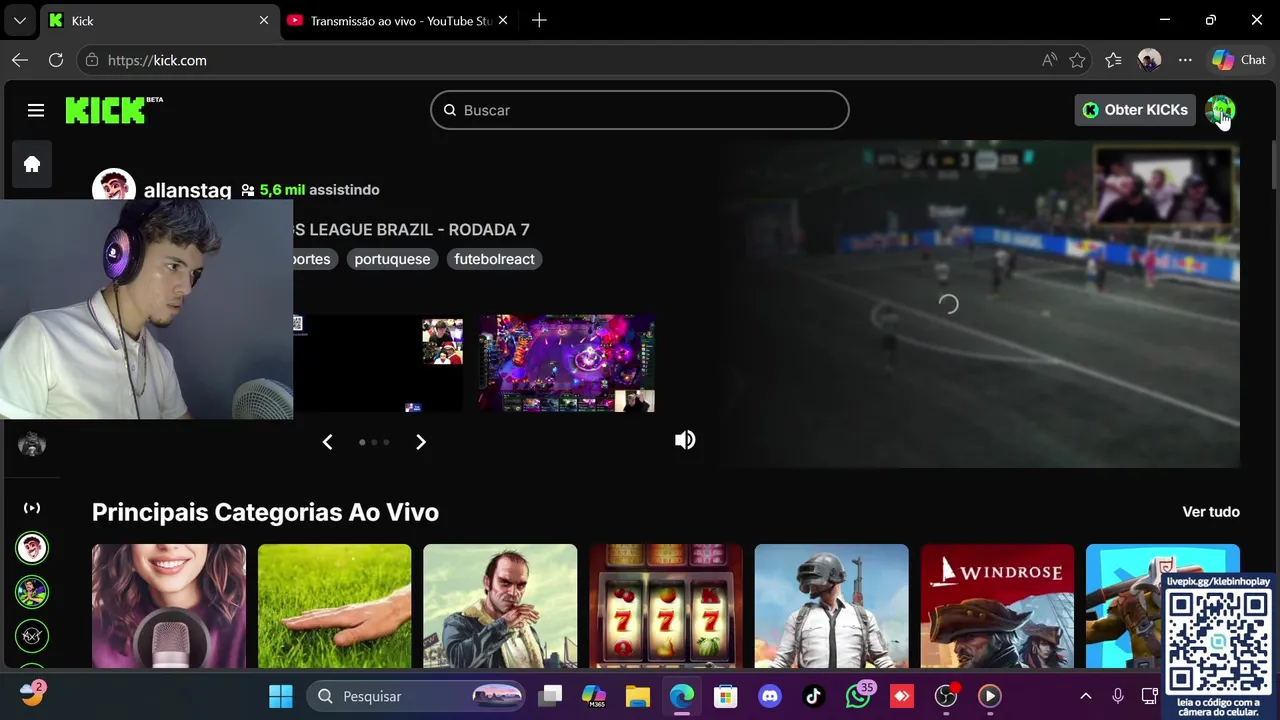The image size is (1280, 720).
Task: Open the woman with microphone category card
Action: coord(169,606)
